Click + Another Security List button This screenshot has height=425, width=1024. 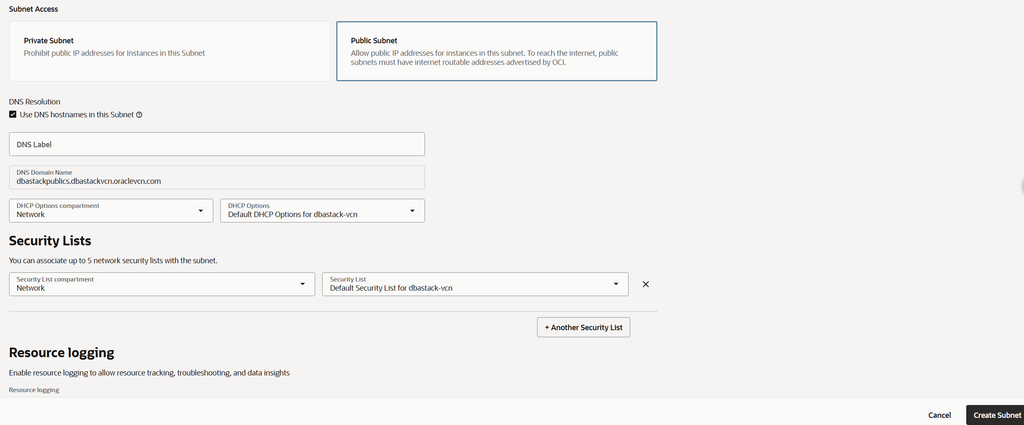(584, 327)
